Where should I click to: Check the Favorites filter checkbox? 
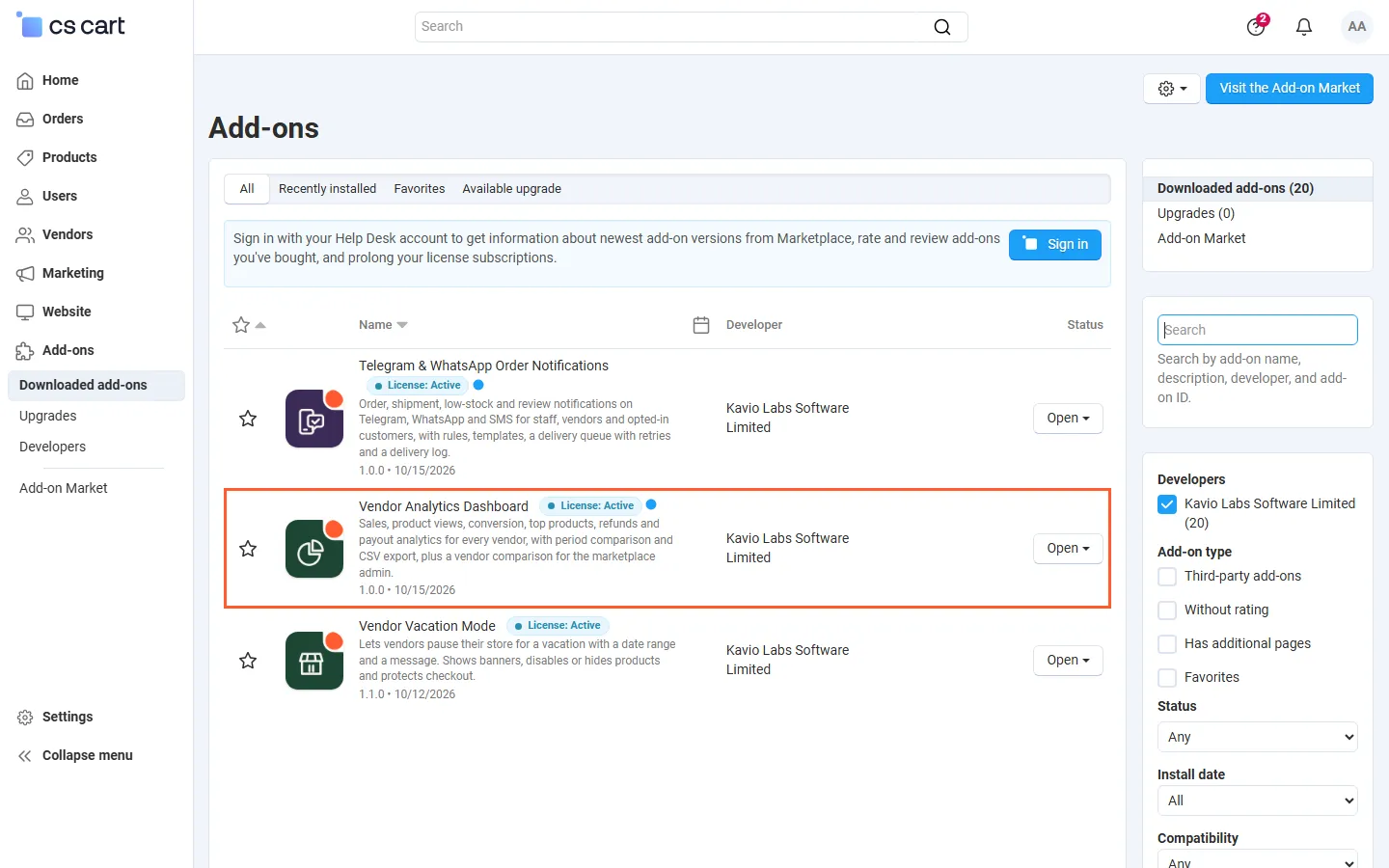[1167, 678]
